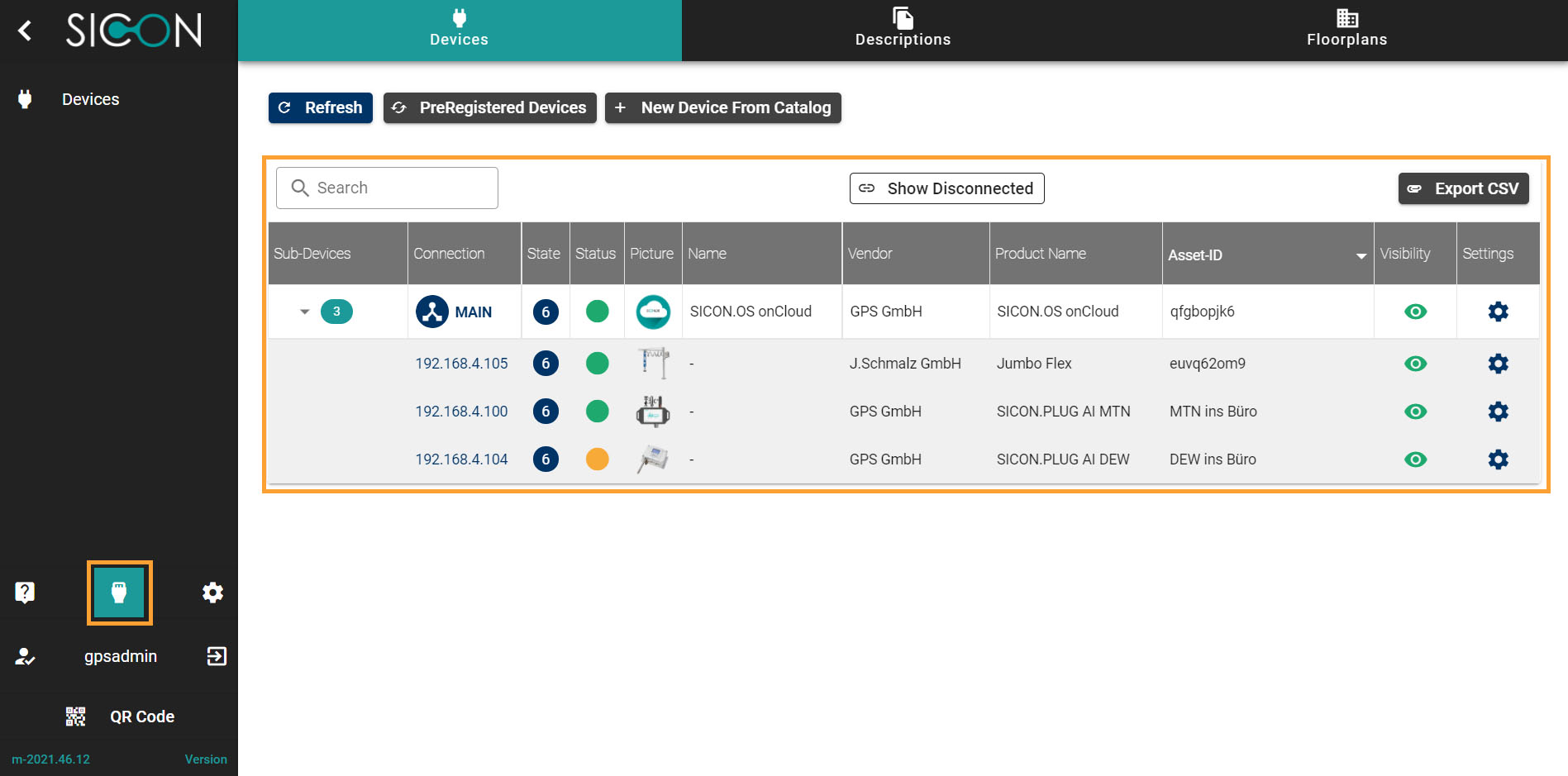
Task: Switch to the Floorplans tab
Action: point(1346,30)
